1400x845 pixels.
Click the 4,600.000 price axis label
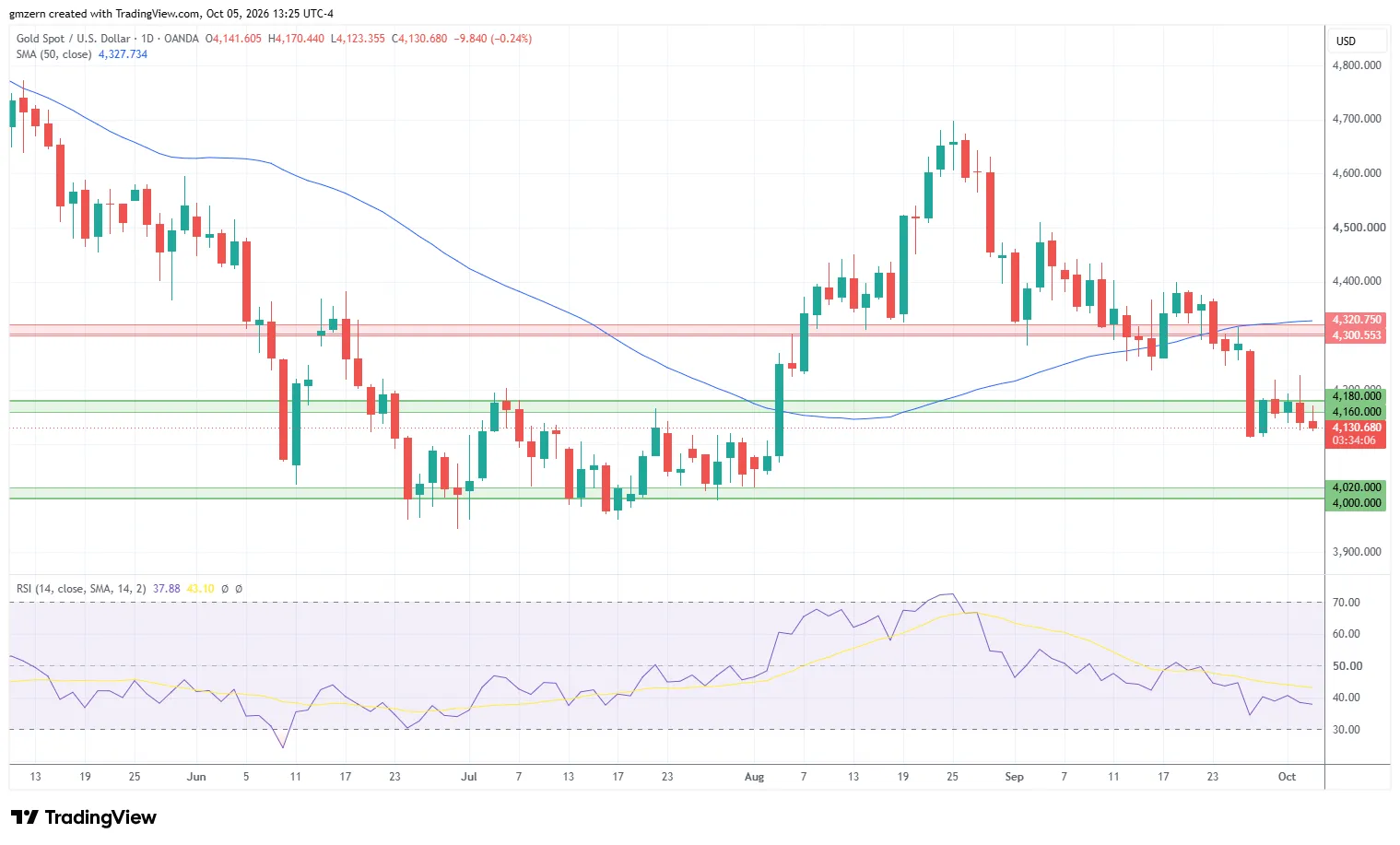1357,173
